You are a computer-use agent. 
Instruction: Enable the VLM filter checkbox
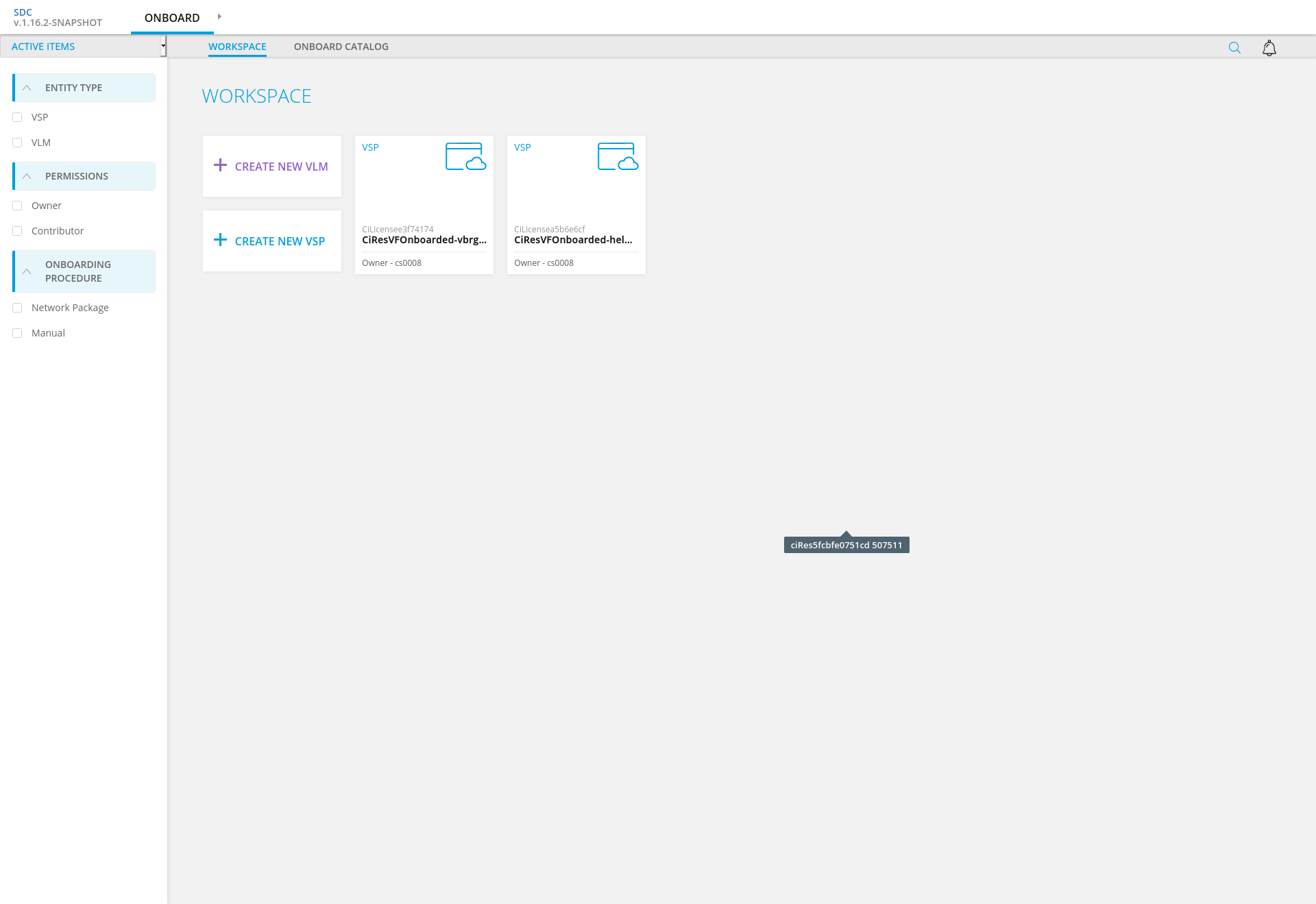[18, 143]
